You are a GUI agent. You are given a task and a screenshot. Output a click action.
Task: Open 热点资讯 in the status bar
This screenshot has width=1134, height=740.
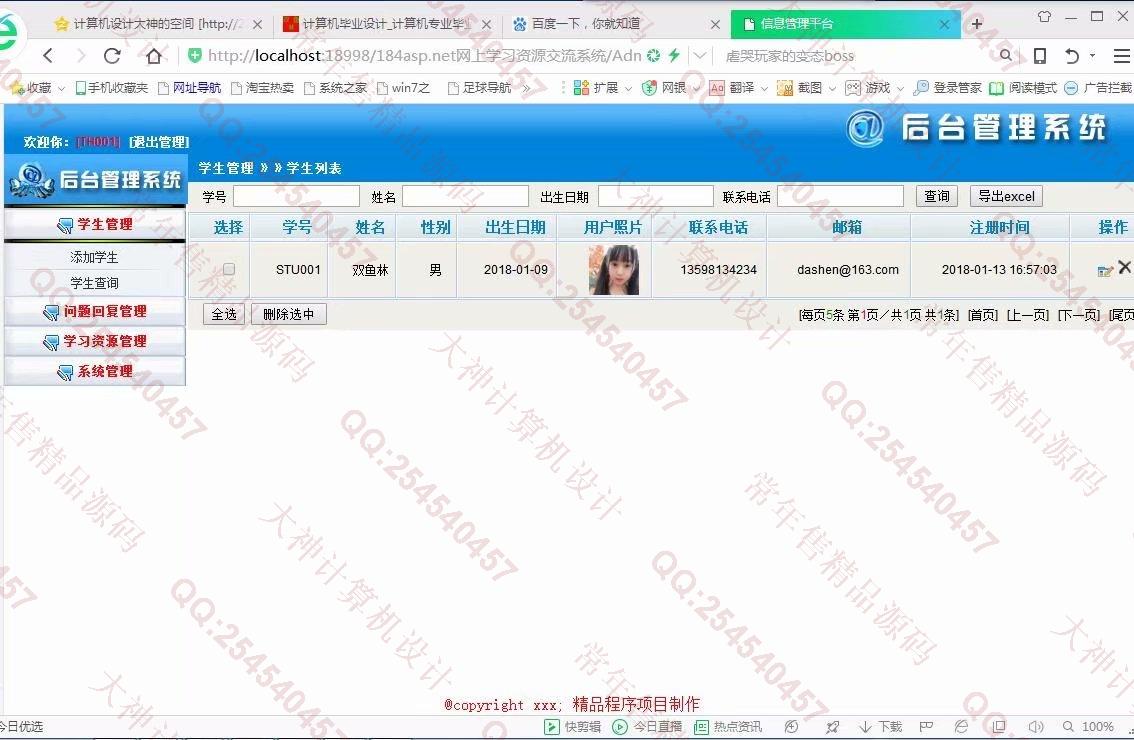[x=728, y=726]
